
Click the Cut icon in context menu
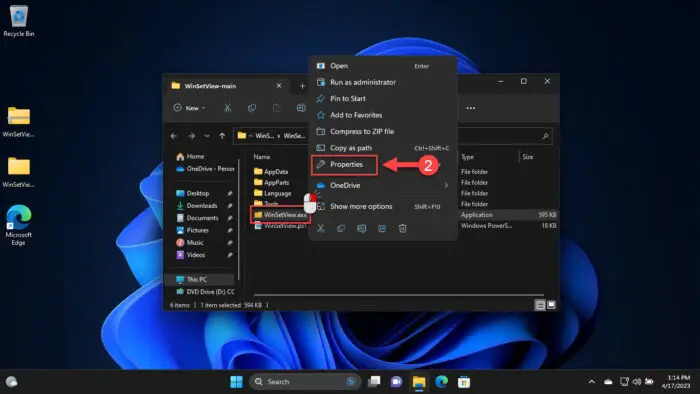click(x=321, y=228)
